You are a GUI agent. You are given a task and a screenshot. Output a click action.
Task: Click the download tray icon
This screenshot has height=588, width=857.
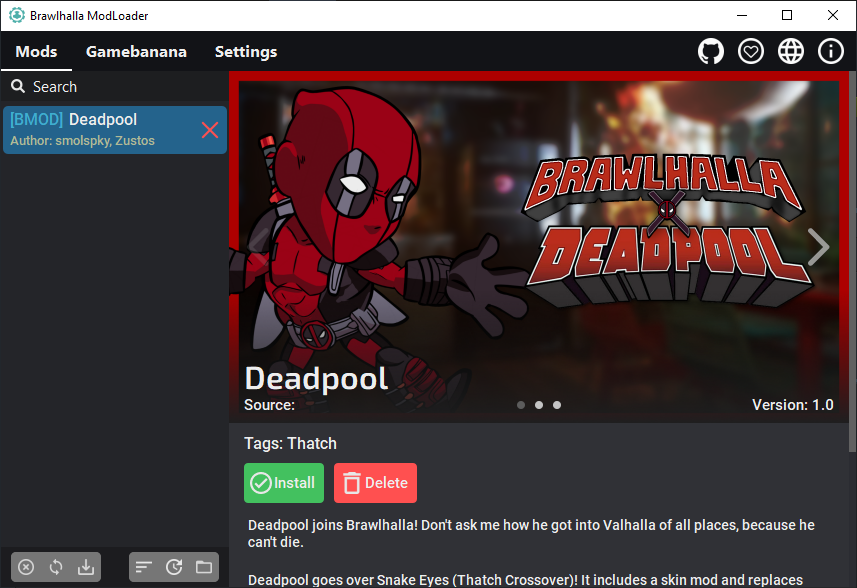click(x=86, y=567)
